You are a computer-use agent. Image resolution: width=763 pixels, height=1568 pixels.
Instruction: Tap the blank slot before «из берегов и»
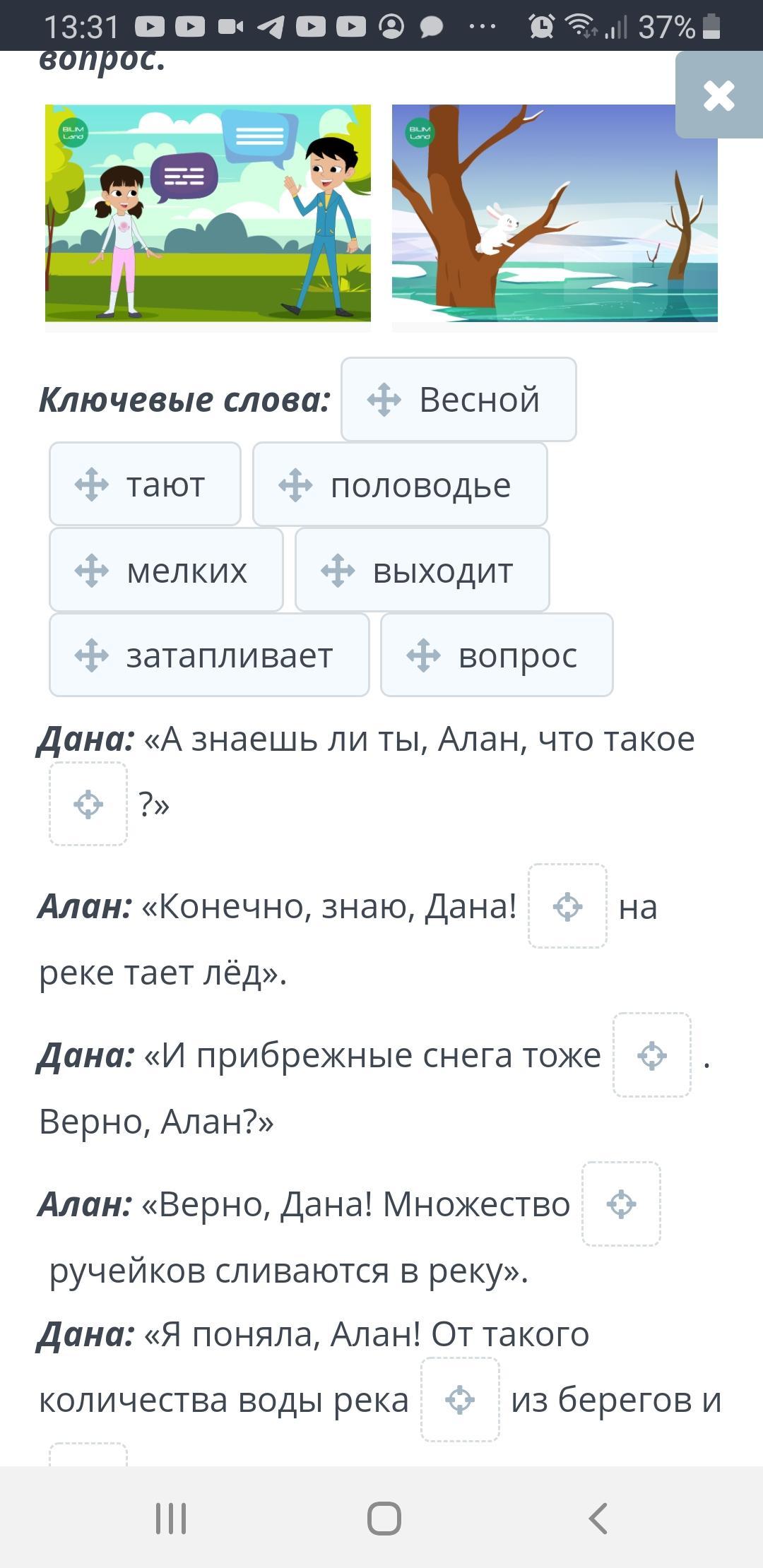(460, 1400)
